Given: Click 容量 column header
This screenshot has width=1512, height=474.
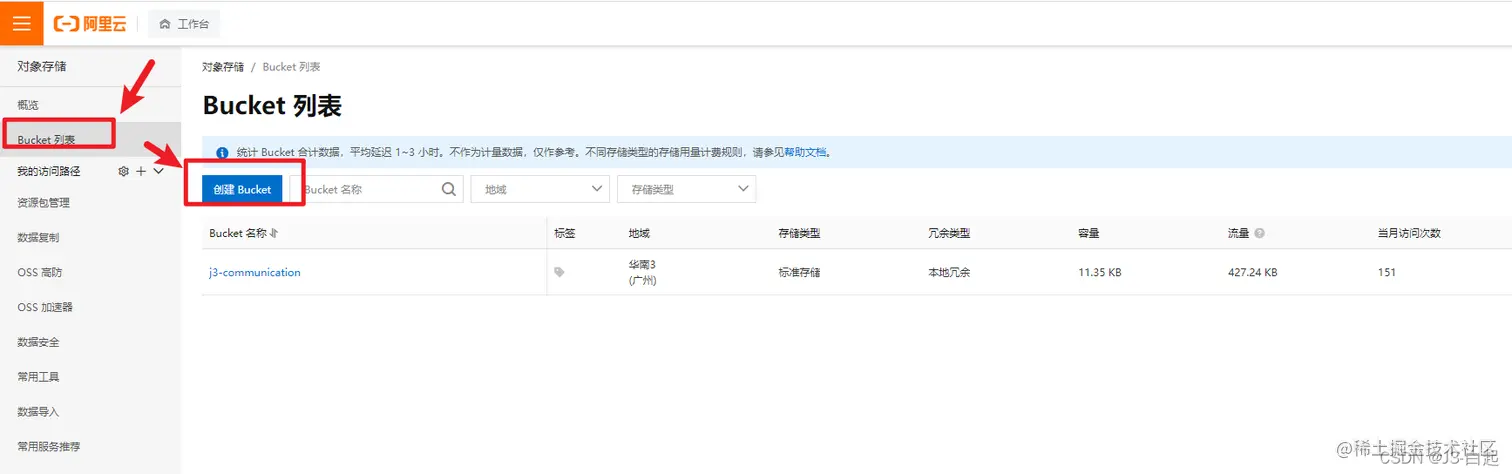Looking at the screenshot, I should click(1089, 233).
